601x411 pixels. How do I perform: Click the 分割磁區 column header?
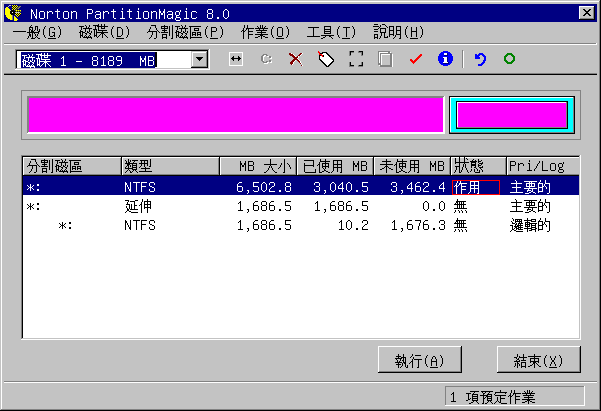click(x=72, y=166)
